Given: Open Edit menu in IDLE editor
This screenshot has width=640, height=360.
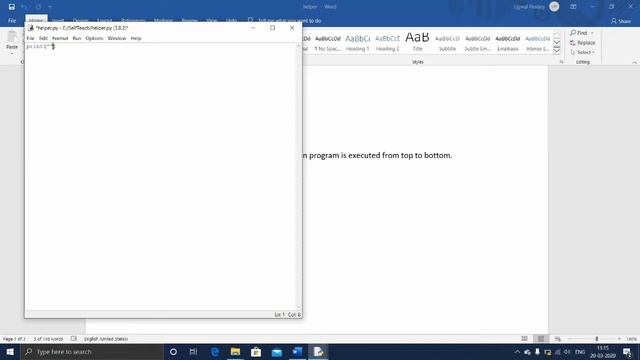Looking at the screenshot, I should pyautogui.click(x=43, y=38).
